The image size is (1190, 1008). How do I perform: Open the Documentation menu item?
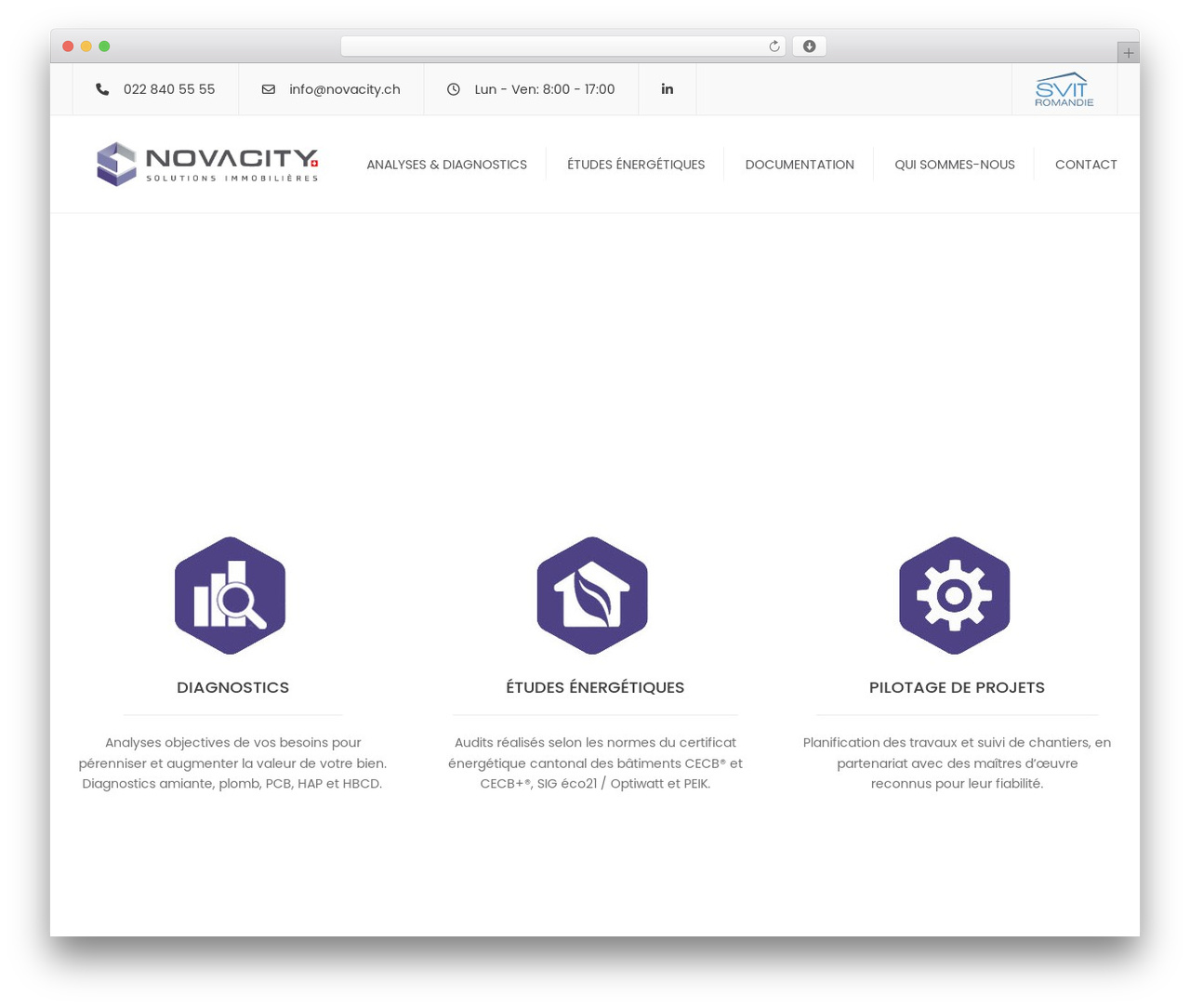coord(800,165)
